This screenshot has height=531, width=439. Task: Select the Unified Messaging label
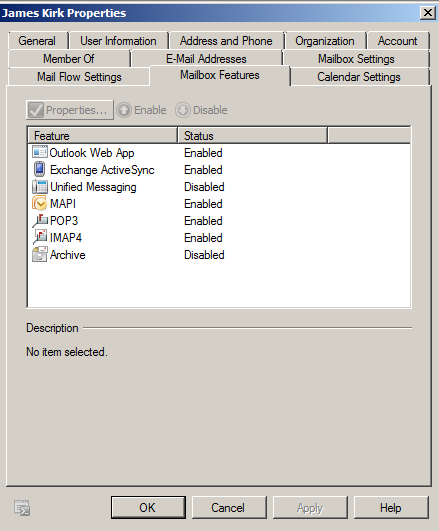pos(93,187)
